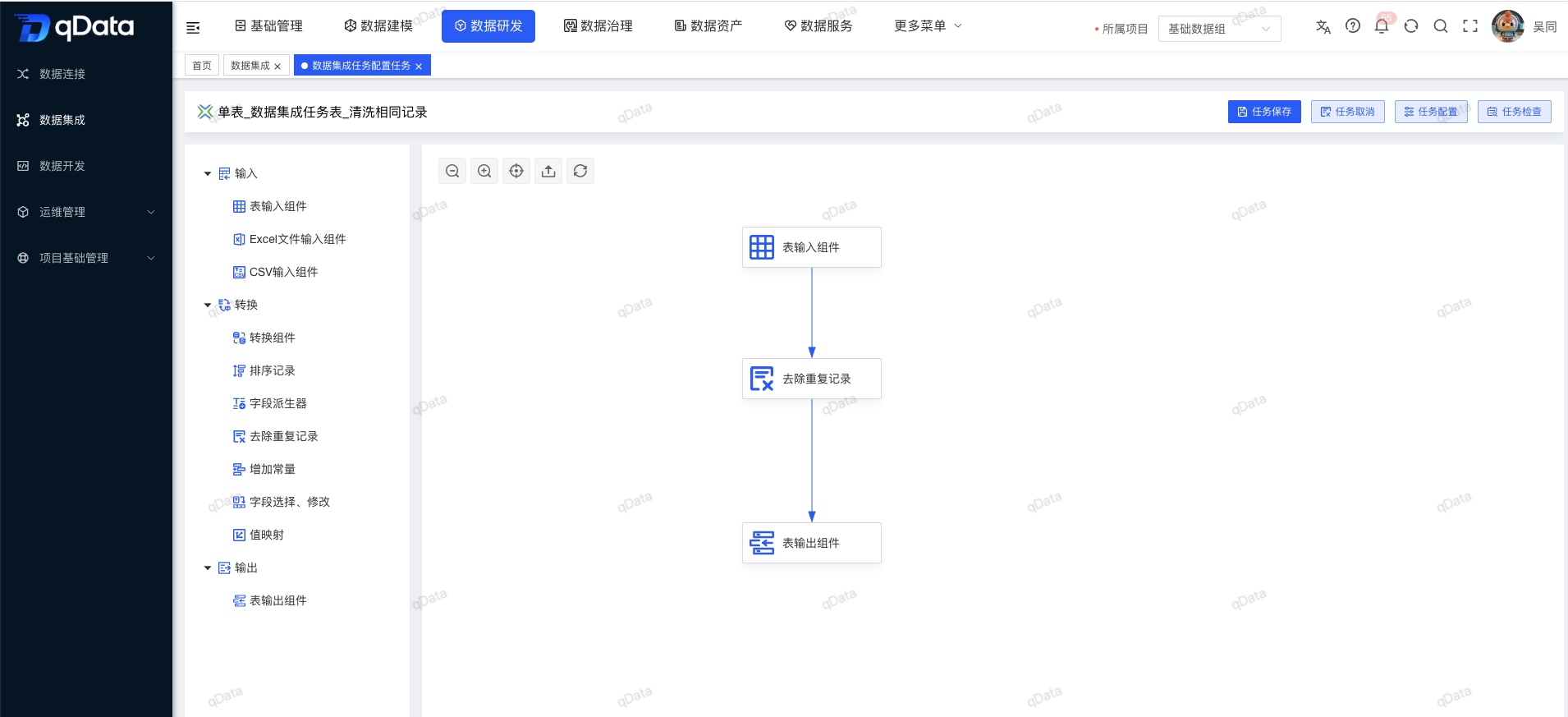Click the zoom in canvas icon

point(484,171)
